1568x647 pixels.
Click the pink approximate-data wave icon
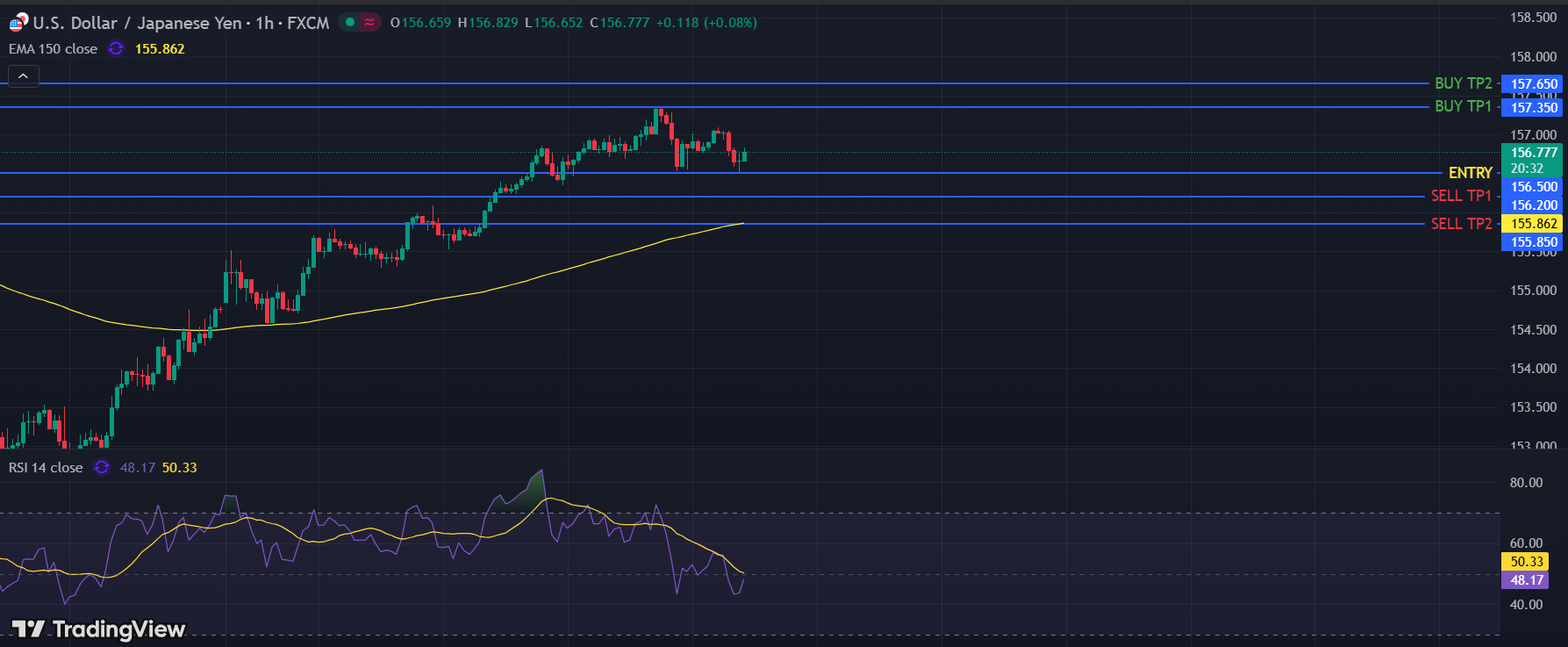(x=369, y=22)
